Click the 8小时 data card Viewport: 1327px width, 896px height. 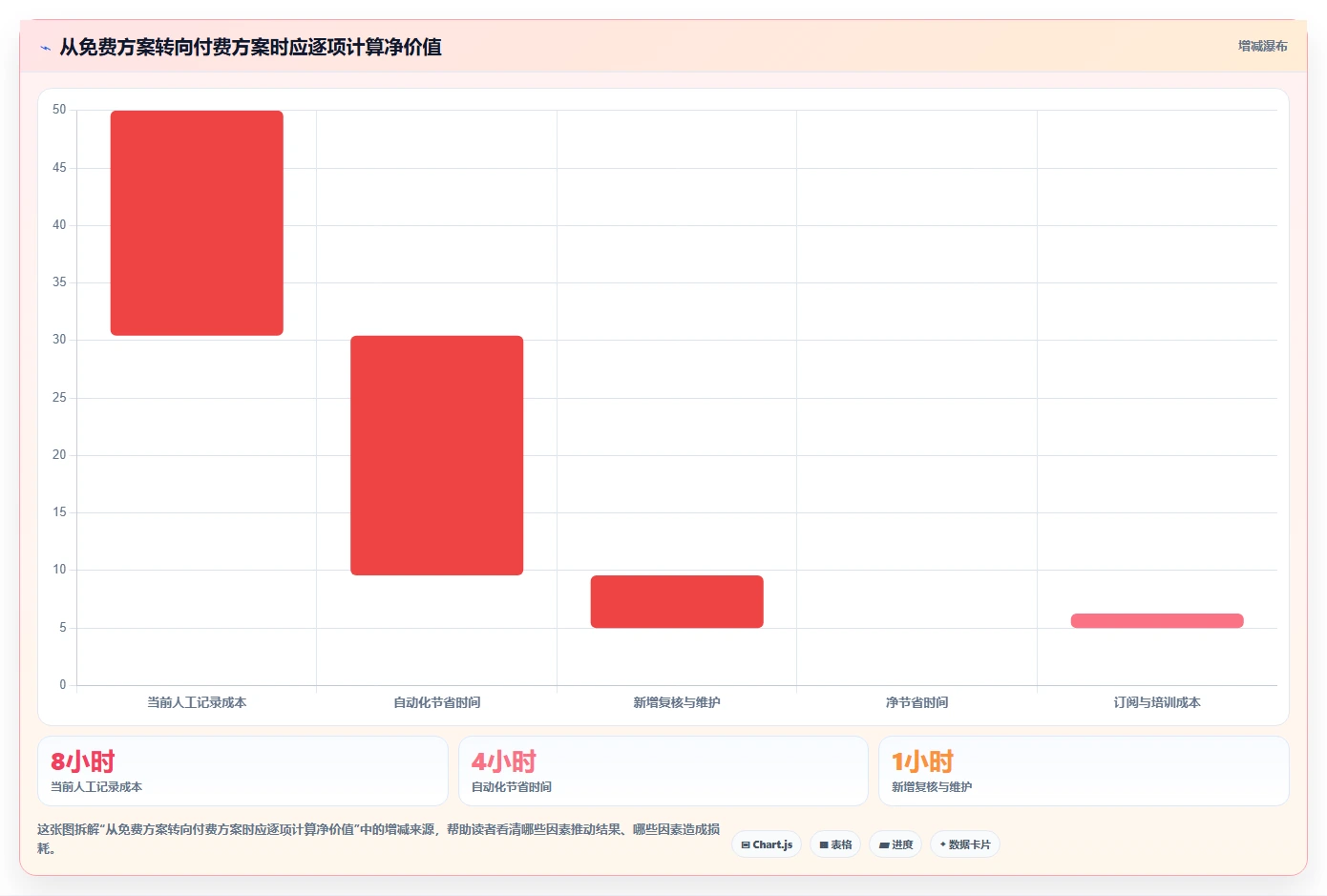242,771
